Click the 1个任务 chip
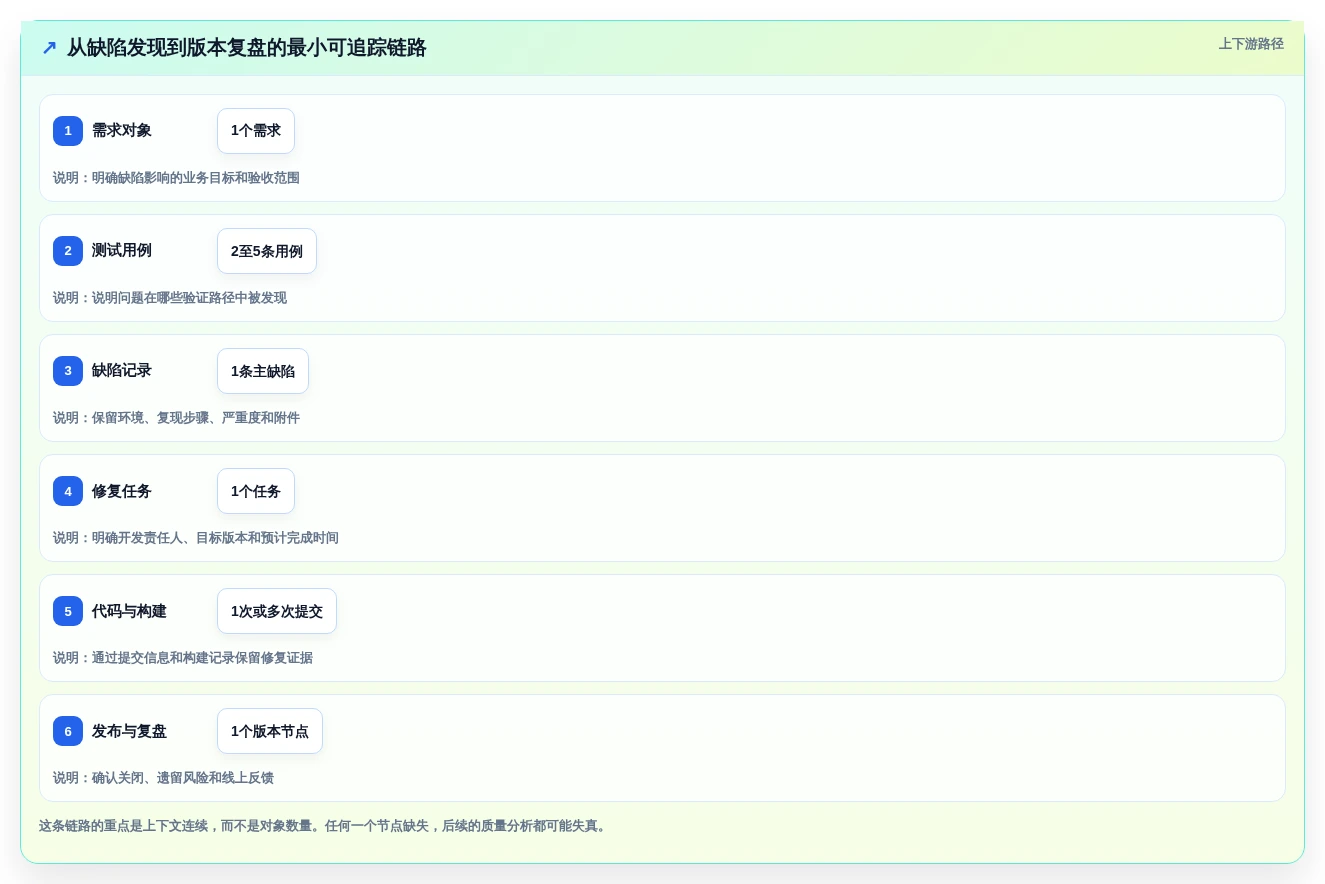This screenshot has height=884, width=1325. pyautogui.click(x=256, y=491)
